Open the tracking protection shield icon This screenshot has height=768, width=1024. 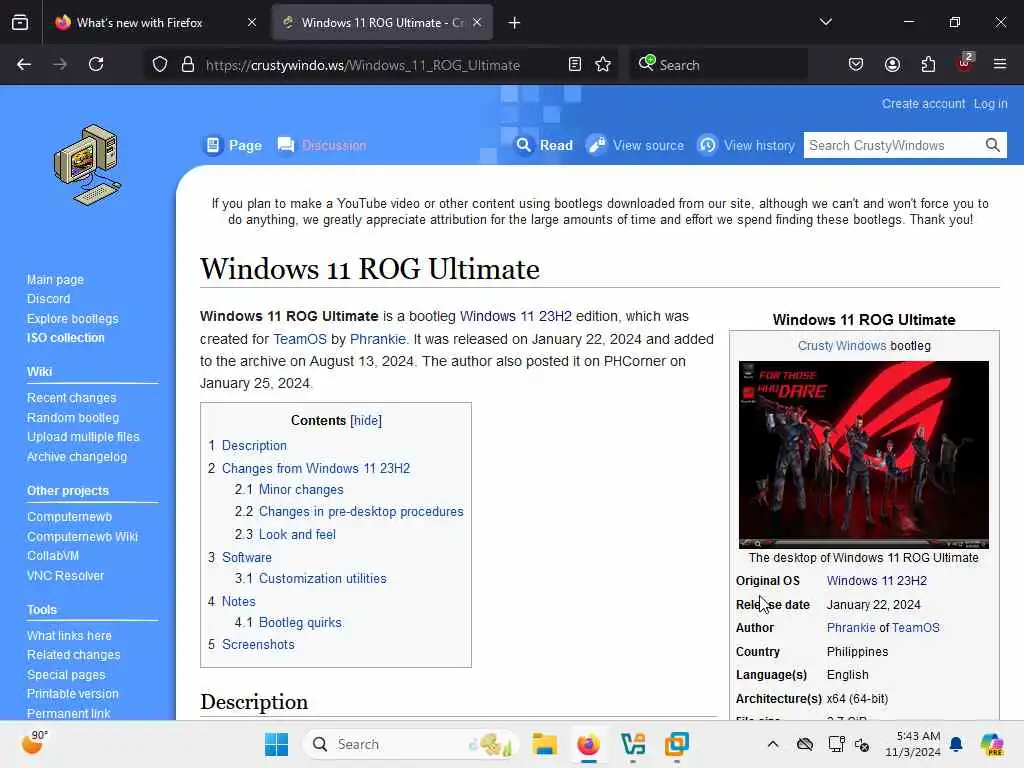(160, 65)
